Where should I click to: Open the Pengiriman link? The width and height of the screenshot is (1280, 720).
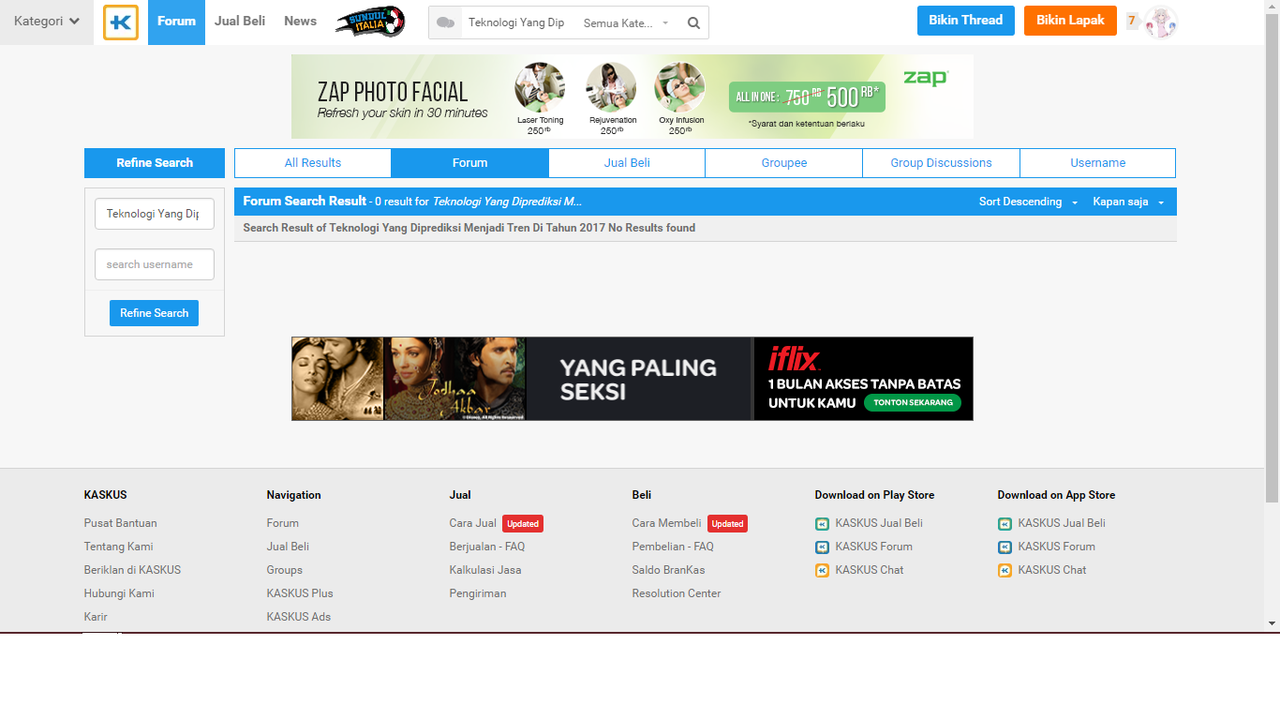(478, 593)
